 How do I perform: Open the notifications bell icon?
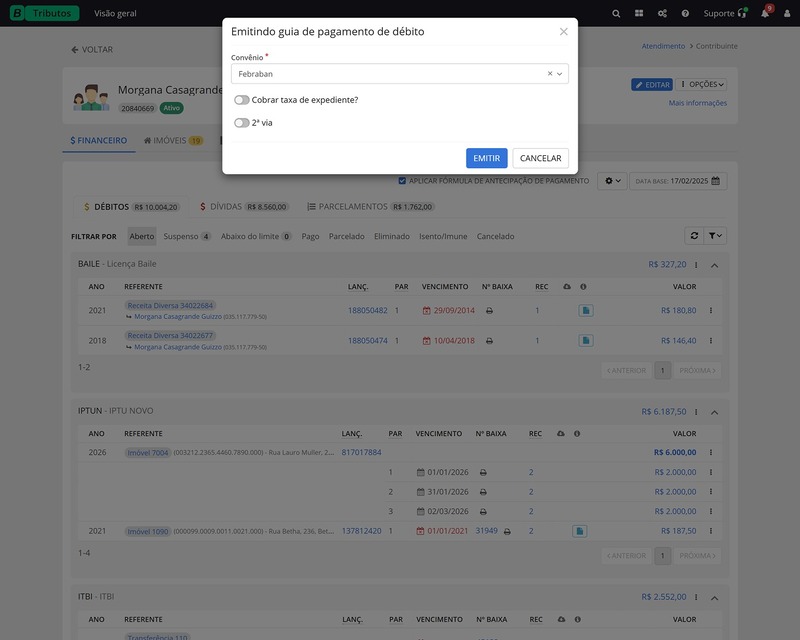[x=765, y=14]
